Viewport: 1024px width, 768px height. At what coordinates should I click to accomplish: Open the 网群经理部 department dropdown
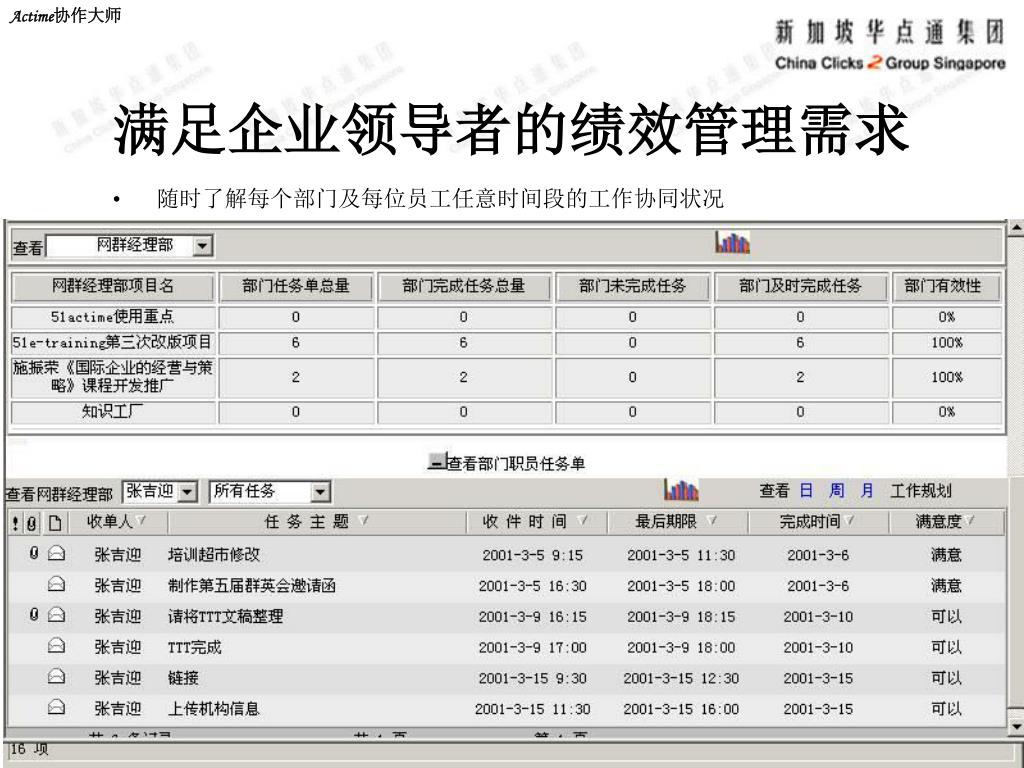click(201, 245)
